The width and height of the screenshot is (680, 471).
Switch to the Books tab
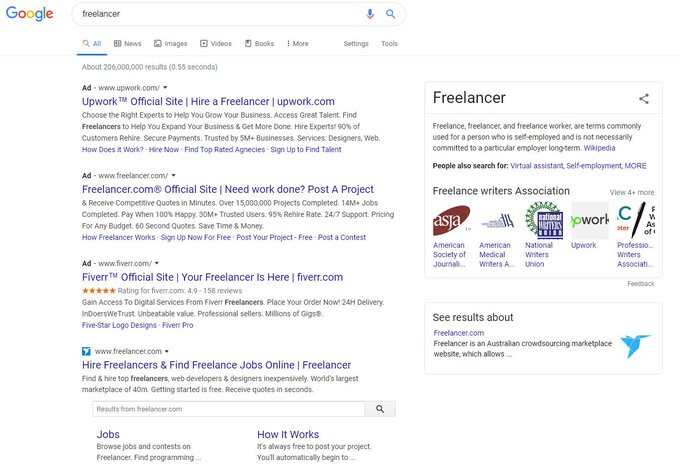[x=259, y=43]
